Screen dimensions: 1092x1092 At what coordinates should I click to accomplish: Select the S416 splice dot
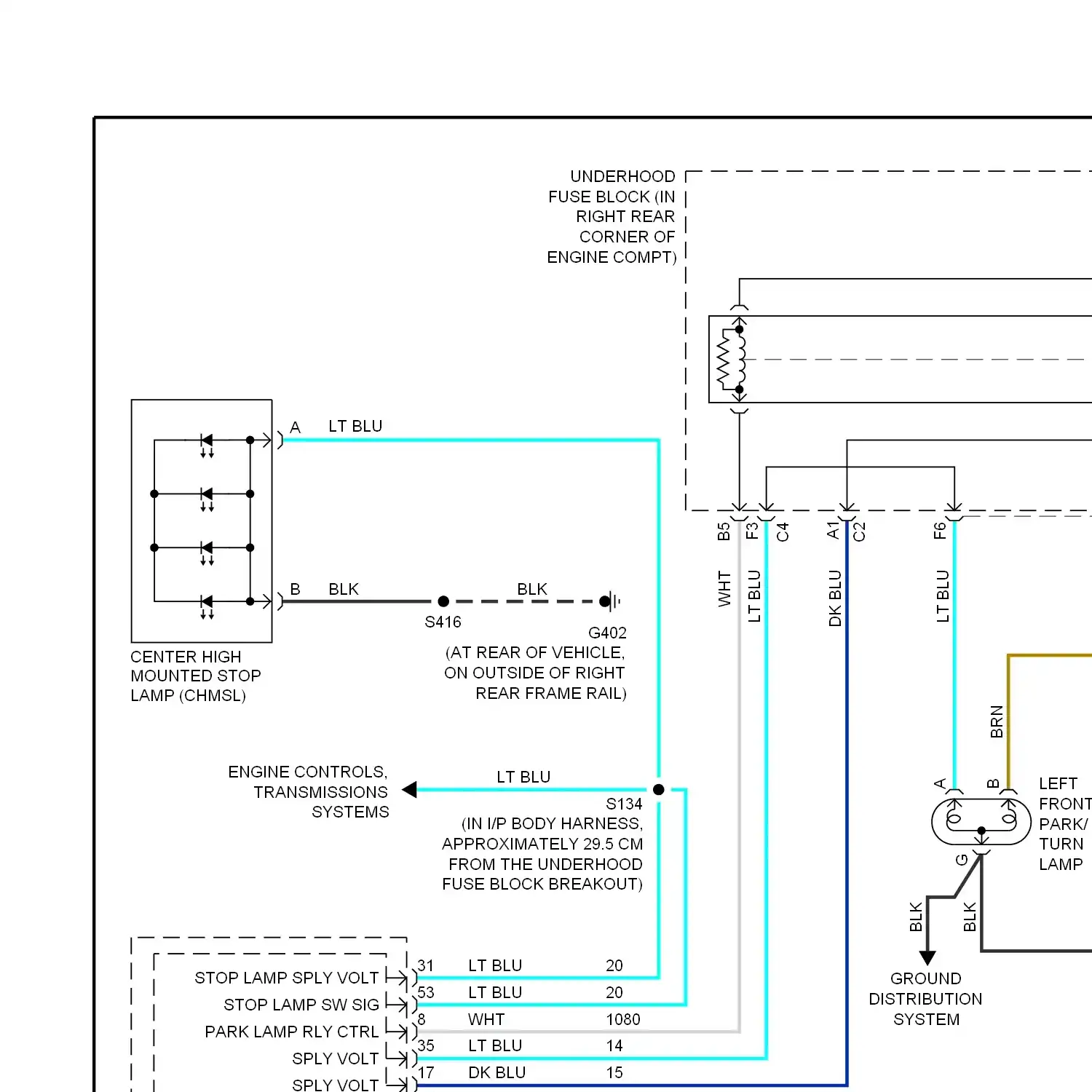click(443, 601)
